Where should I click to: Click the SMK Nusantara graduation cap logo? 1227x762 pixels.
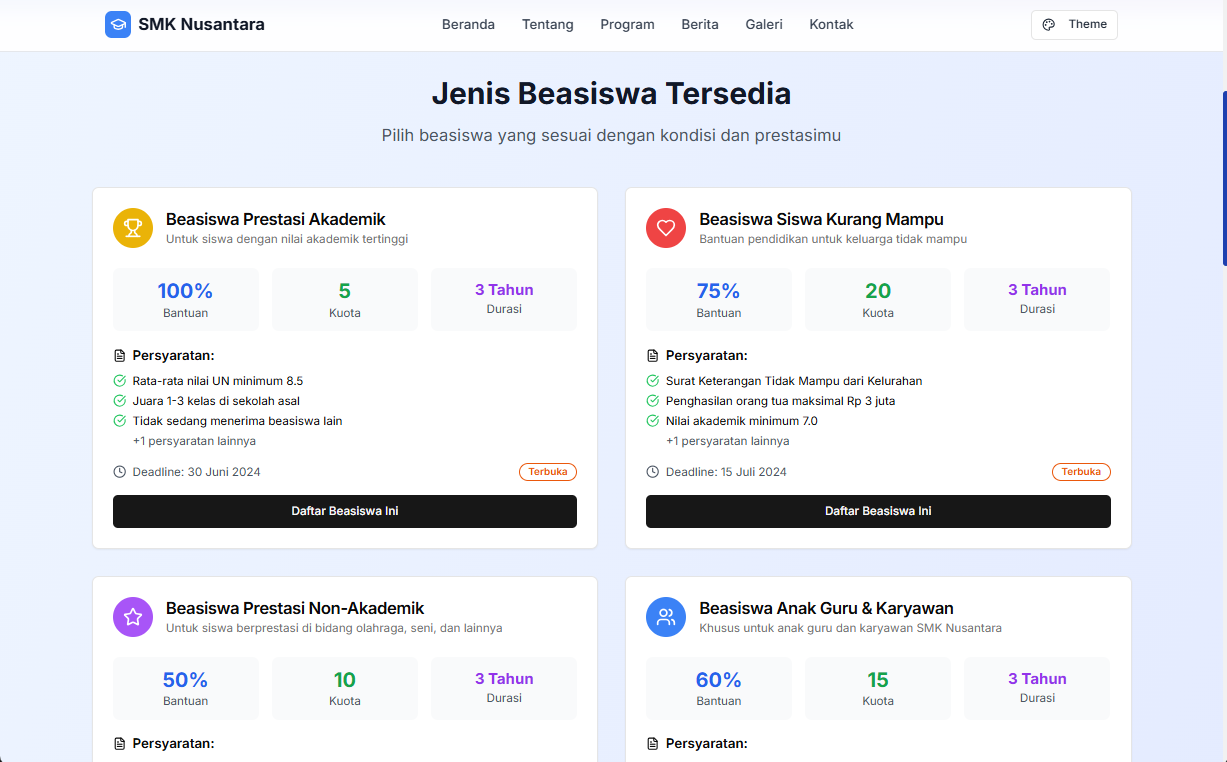click(x=118, y=25)
